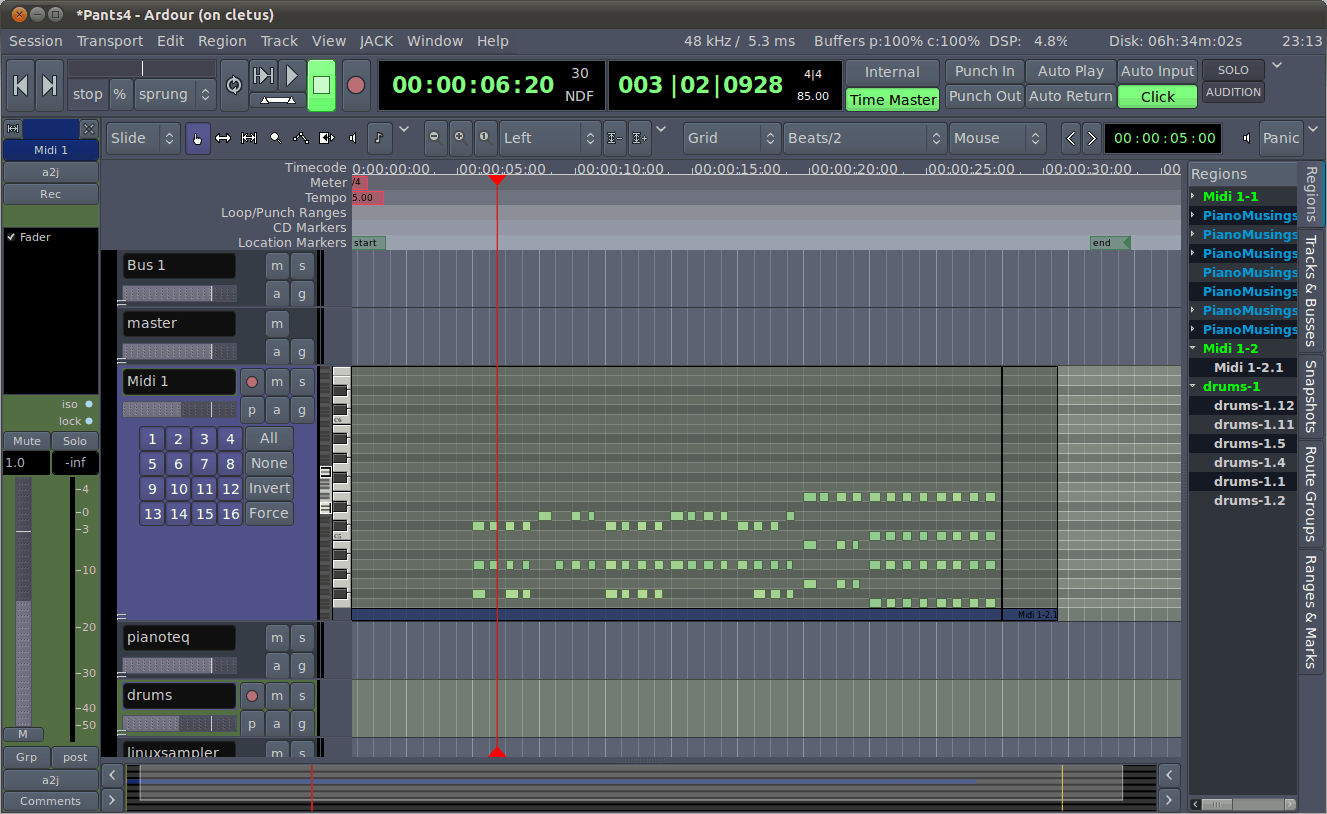Switch to the Snapshots tab

click(x=1310, y=397)
